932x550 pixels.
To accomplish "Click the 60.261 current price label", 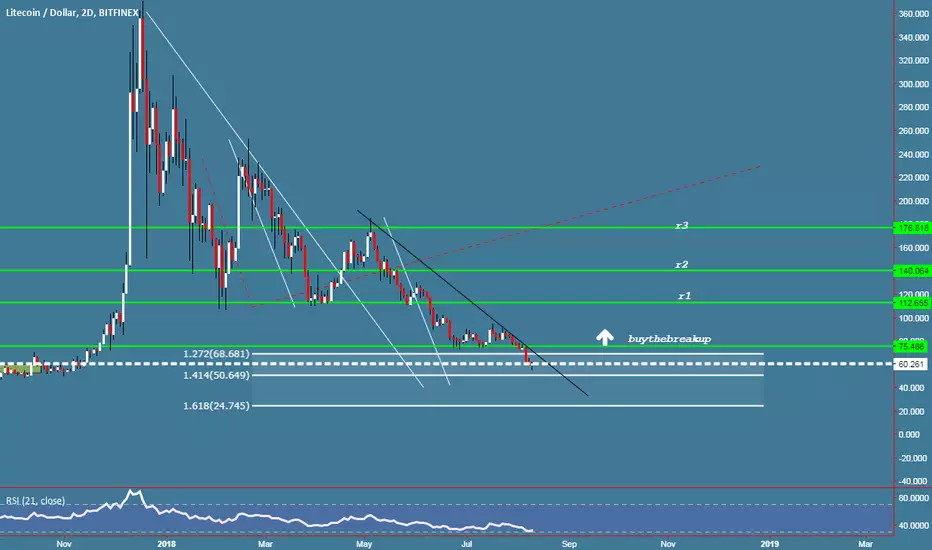I will [x=912, y=364].
